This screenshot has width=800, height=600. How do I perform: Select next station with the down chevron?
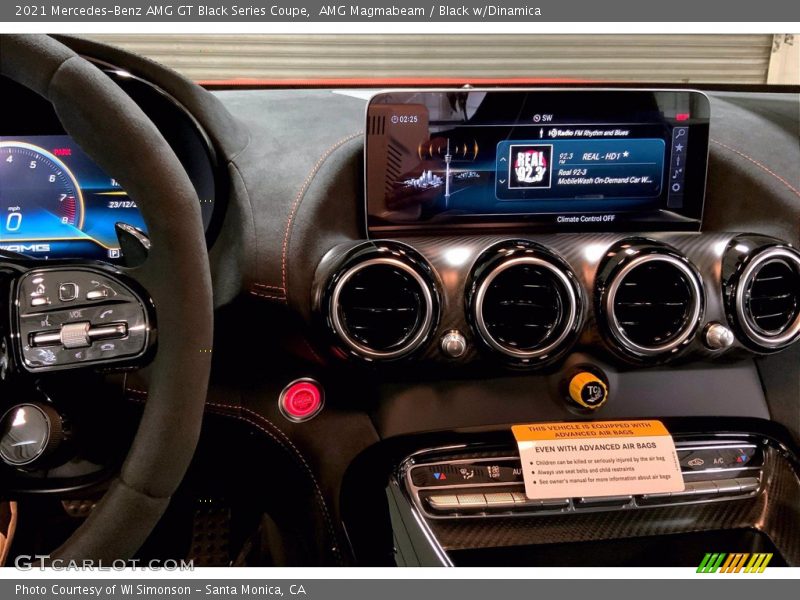coord(502,181)
